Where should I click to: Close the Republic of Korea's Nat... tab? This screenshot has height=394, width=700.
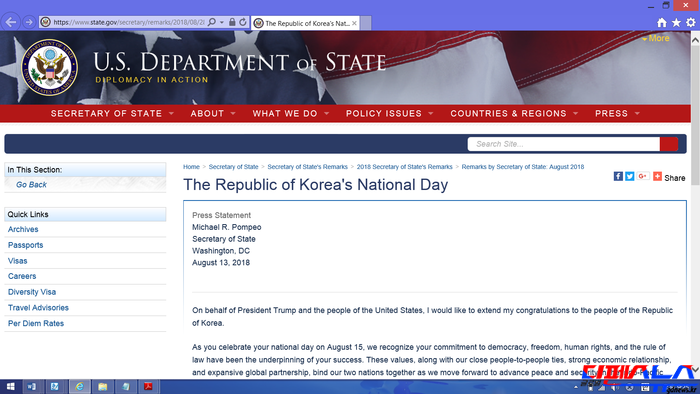[354, 23]
